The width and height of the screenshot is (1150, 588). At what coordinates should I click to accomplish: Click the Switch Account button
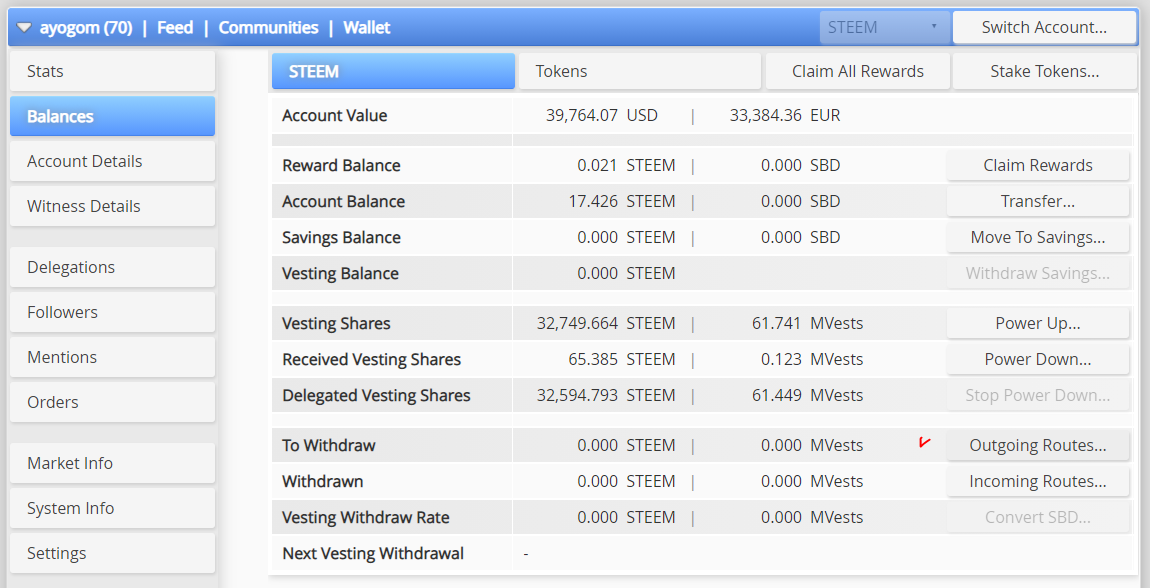(x=1044, y=28)
